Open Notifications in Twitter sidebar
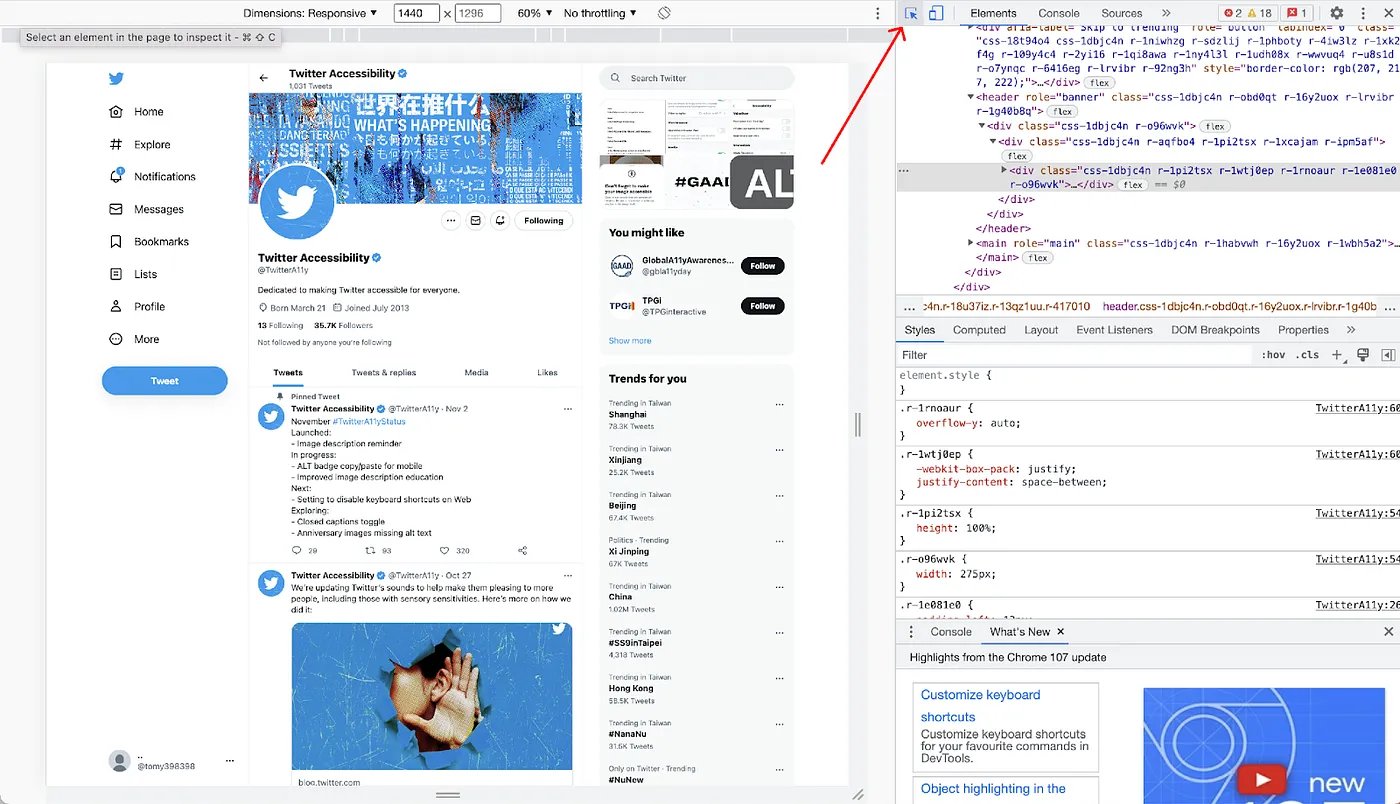1400x804 pixels. tap(152, 176)
